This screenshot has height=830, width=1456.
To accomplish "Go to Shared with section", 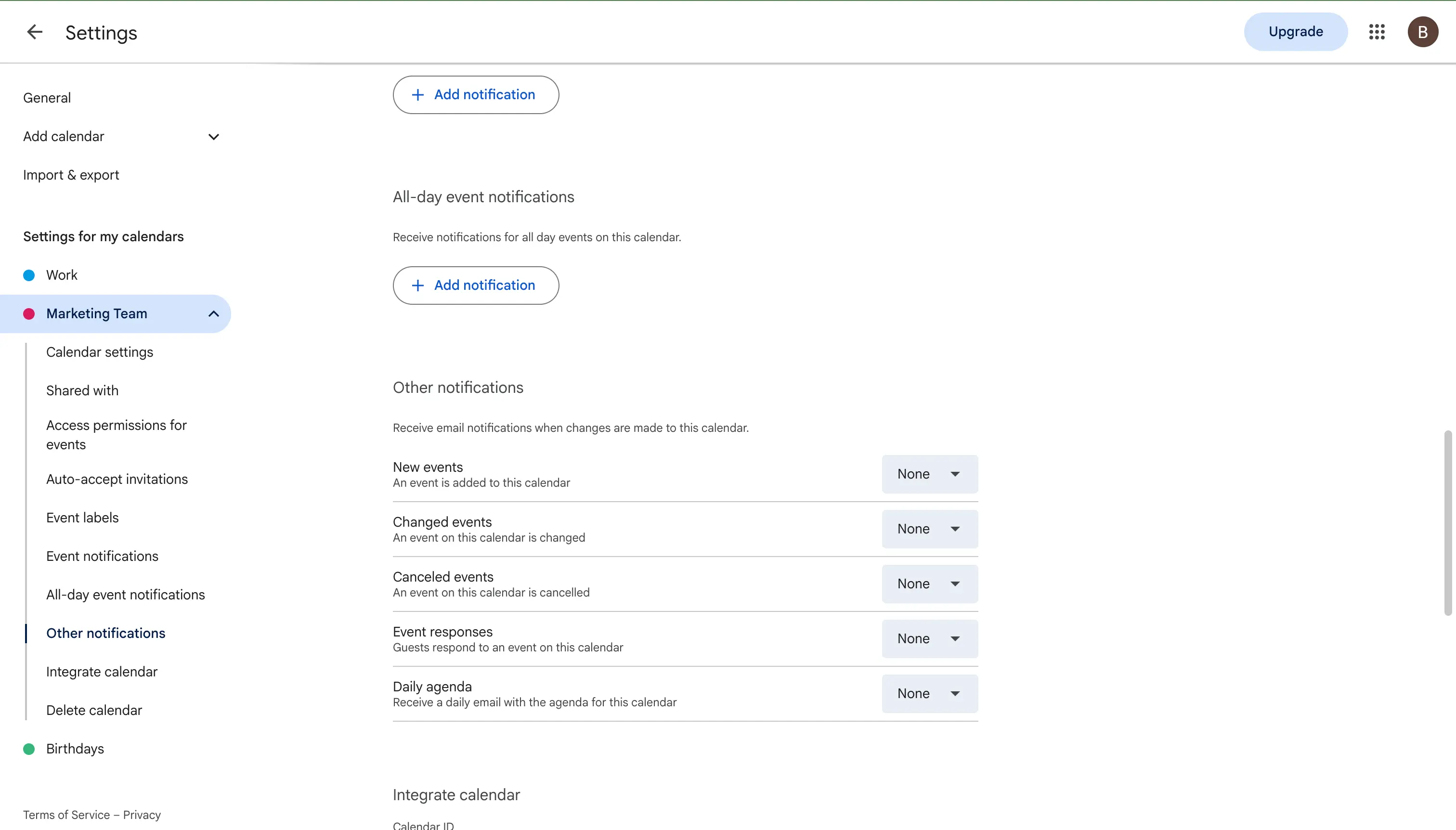I will pyautogui.click(x=82, y=391).
